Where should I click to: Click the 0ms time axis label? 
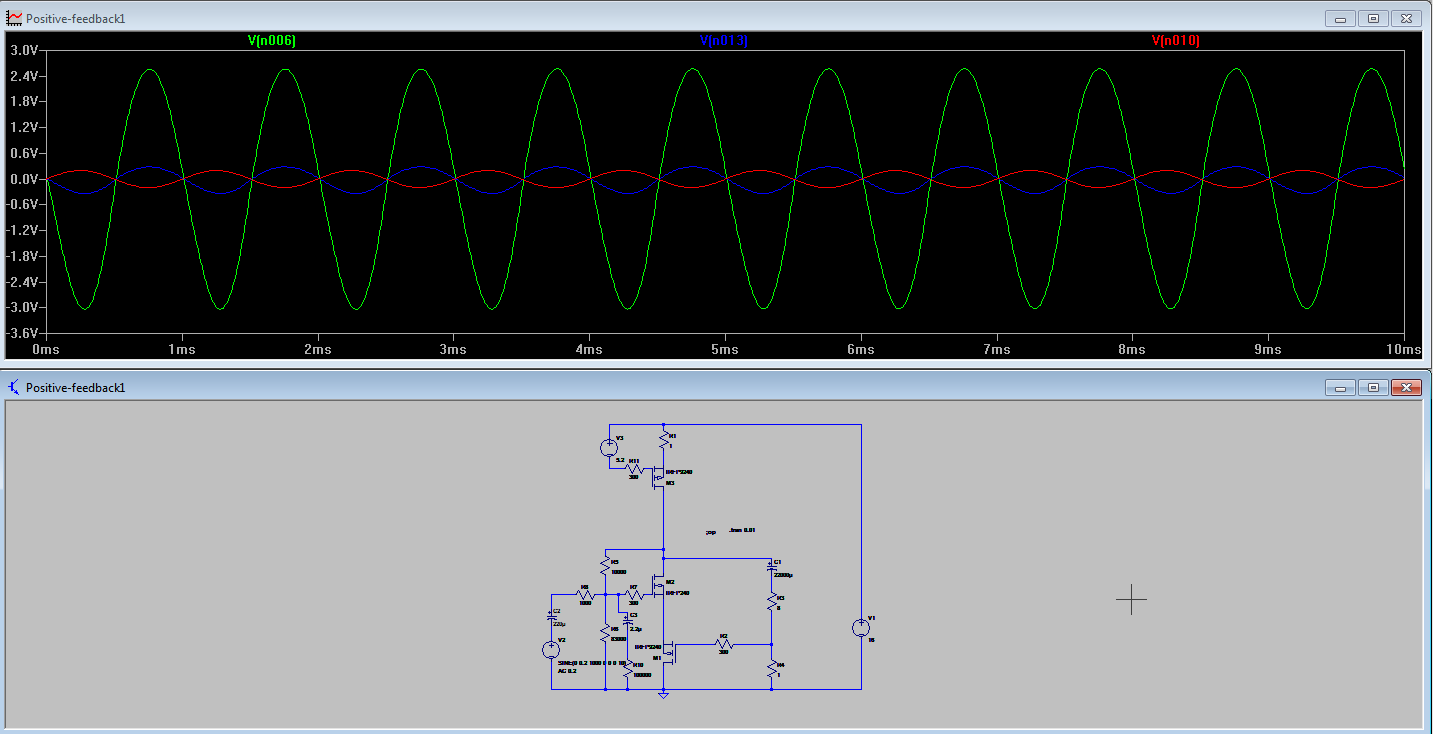(46, 350)
